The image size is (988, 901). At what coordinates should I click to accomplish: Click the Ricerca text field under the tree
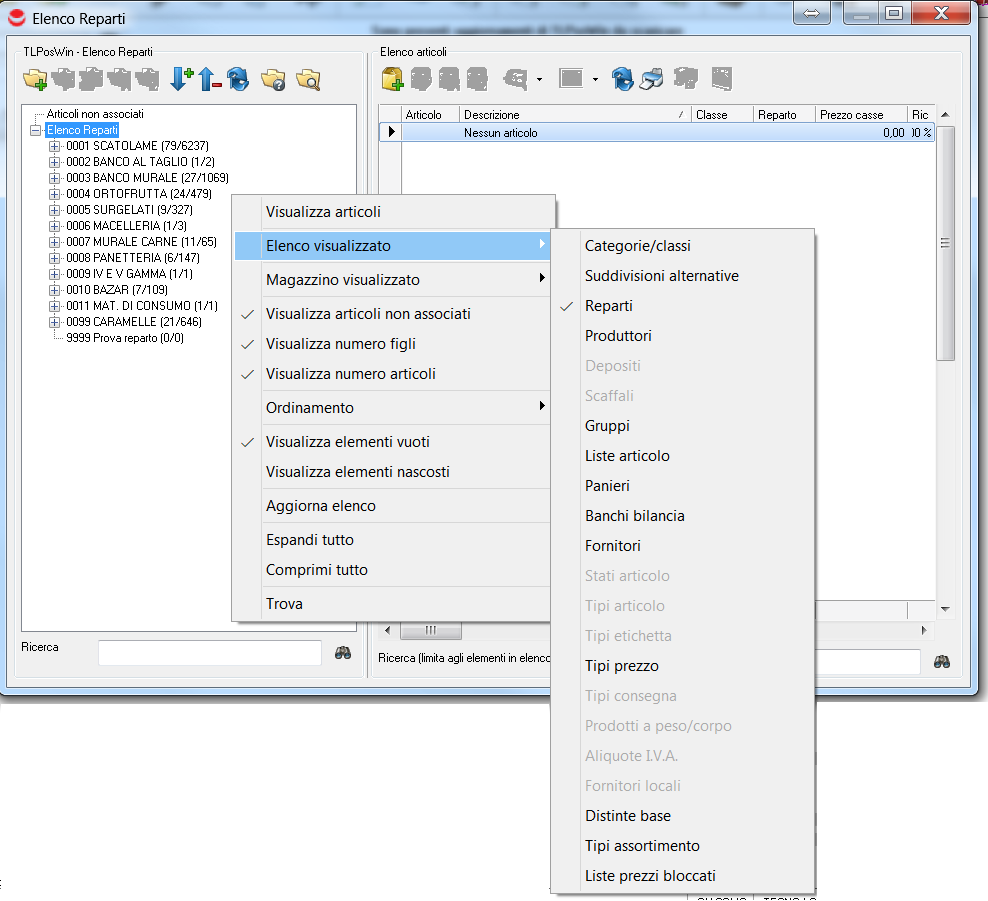click(209, 653)
